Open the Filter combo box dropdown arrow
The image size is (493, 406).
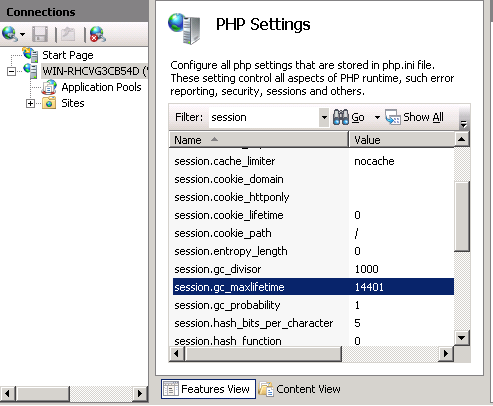(x=324, y=117)
